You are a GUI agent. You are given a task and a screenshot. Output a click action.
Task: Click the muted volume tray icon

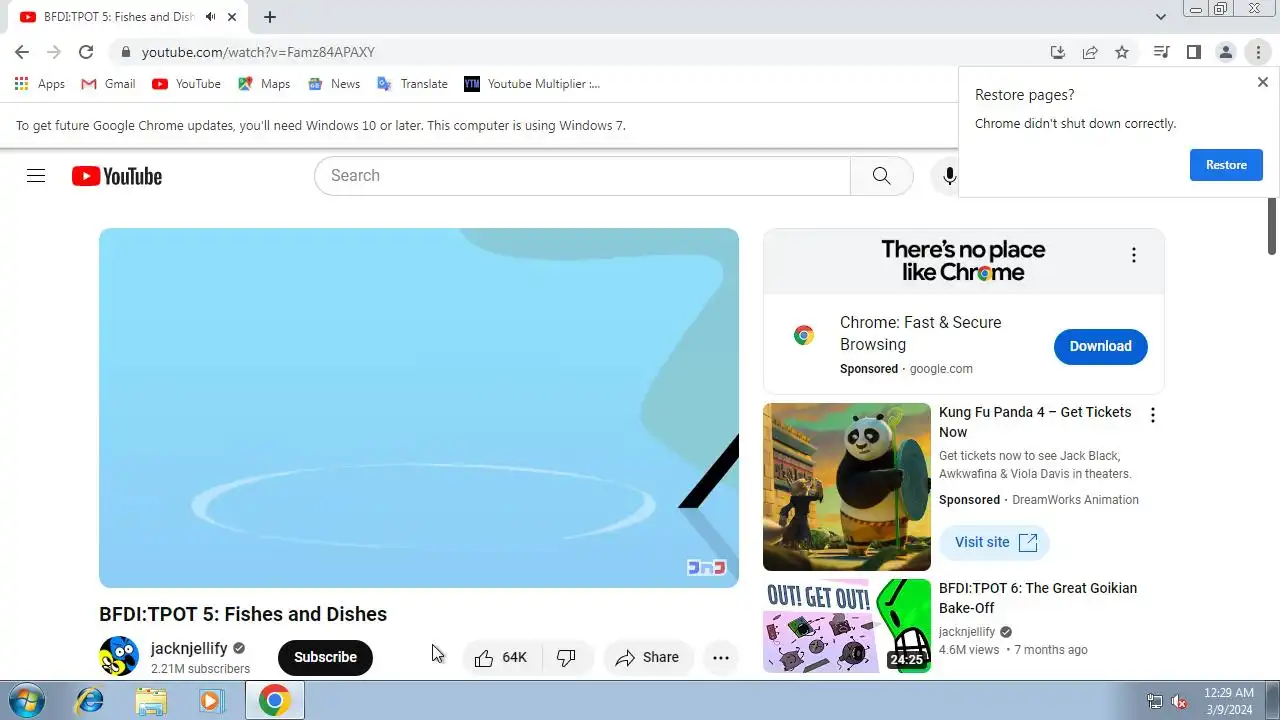click(x=1179, y=702)
